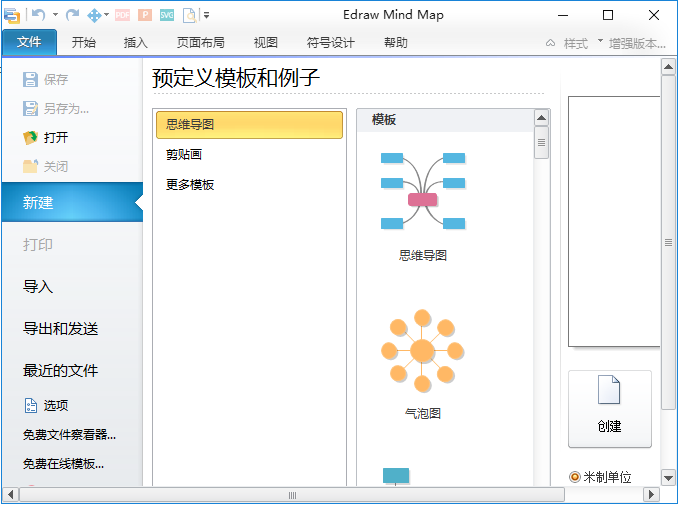Select 剪贴画 clip art category
Viewport: 681px width, 506px height.
click(x=184, y=155)
